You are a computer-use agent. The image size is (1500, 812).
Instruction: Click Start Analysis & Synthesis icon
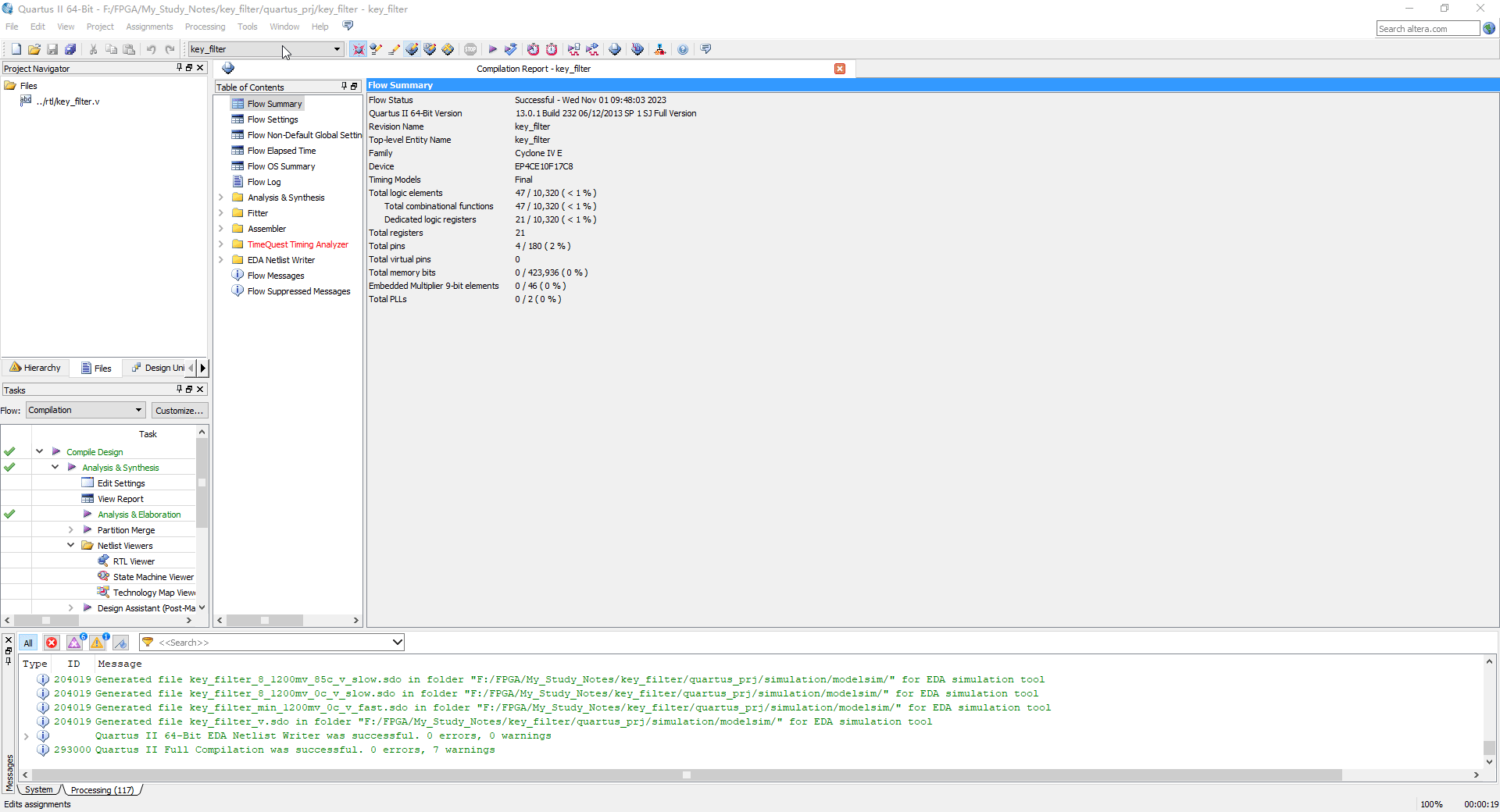point(511,49)
